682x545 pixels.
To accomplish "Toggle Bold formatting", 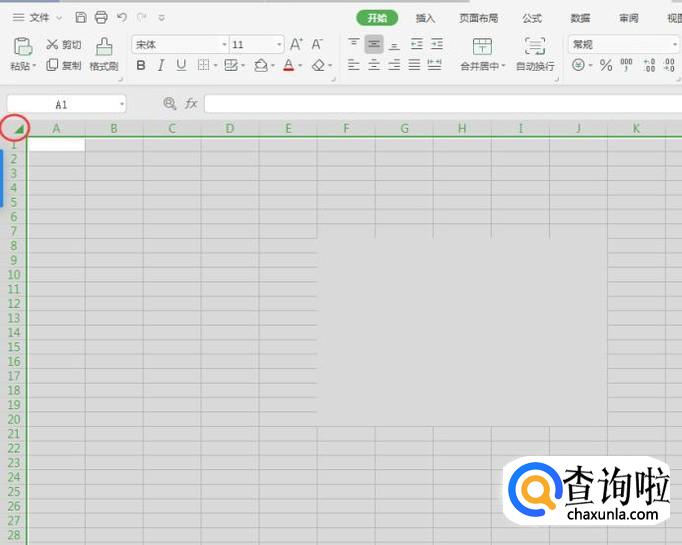I will 141,66.
